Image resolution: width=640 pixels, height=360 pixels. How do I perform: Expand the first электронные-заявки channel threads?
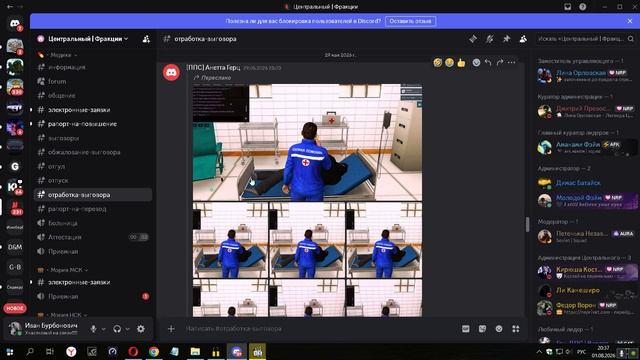(31, 110)
